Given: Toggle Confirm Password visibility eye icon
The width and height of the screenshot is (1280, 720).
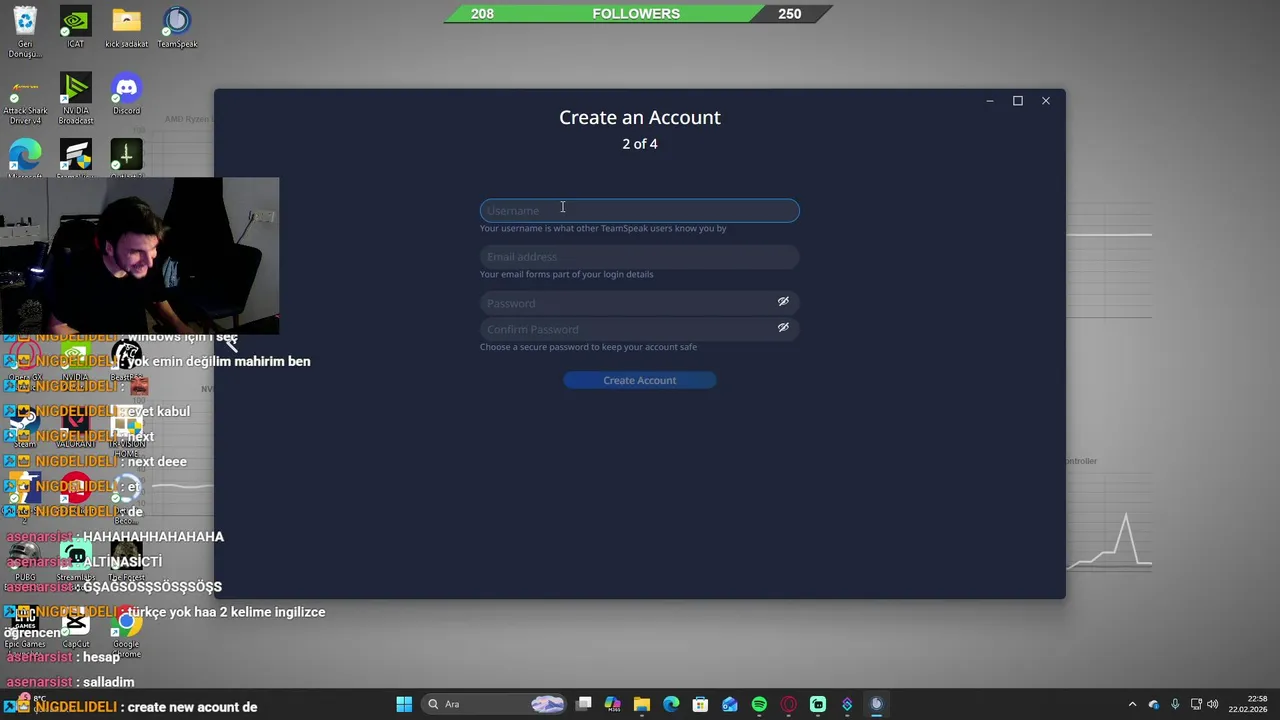Looking at the screenshot, I should [783, 327].
